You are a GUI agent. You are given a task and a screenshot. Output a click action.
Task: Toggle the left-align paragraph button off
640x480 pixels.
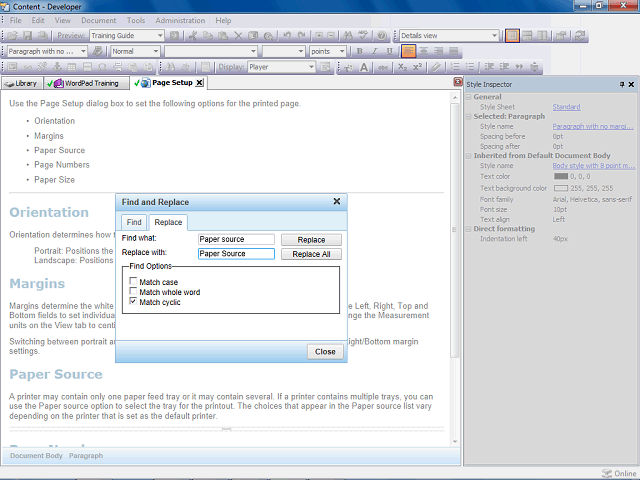[408, 51]
